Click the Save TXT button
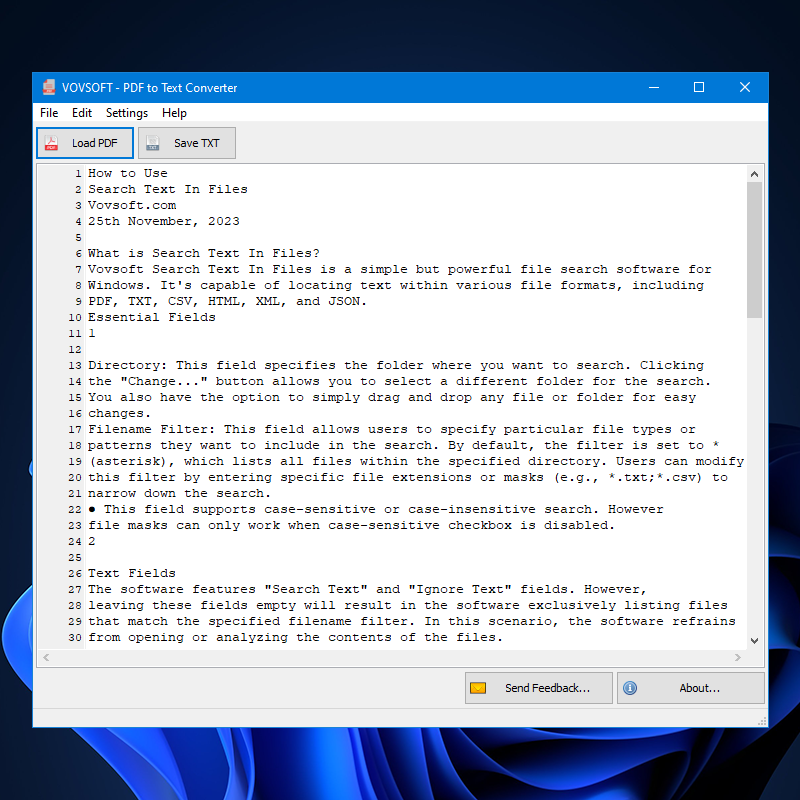 point(186,143)
